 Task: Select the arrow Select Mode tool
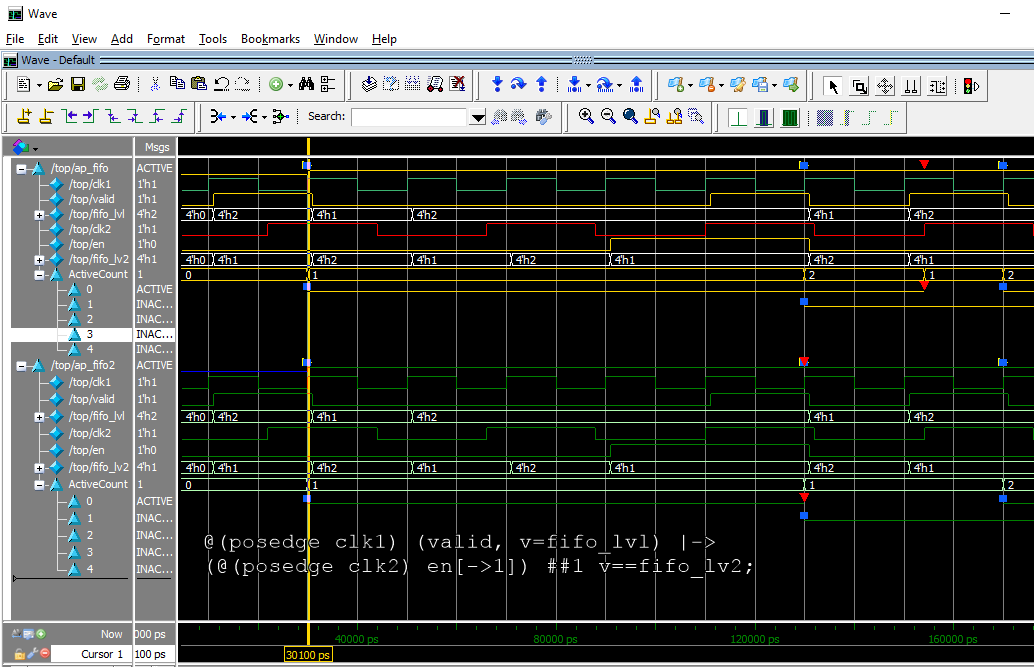click(835, 85)
